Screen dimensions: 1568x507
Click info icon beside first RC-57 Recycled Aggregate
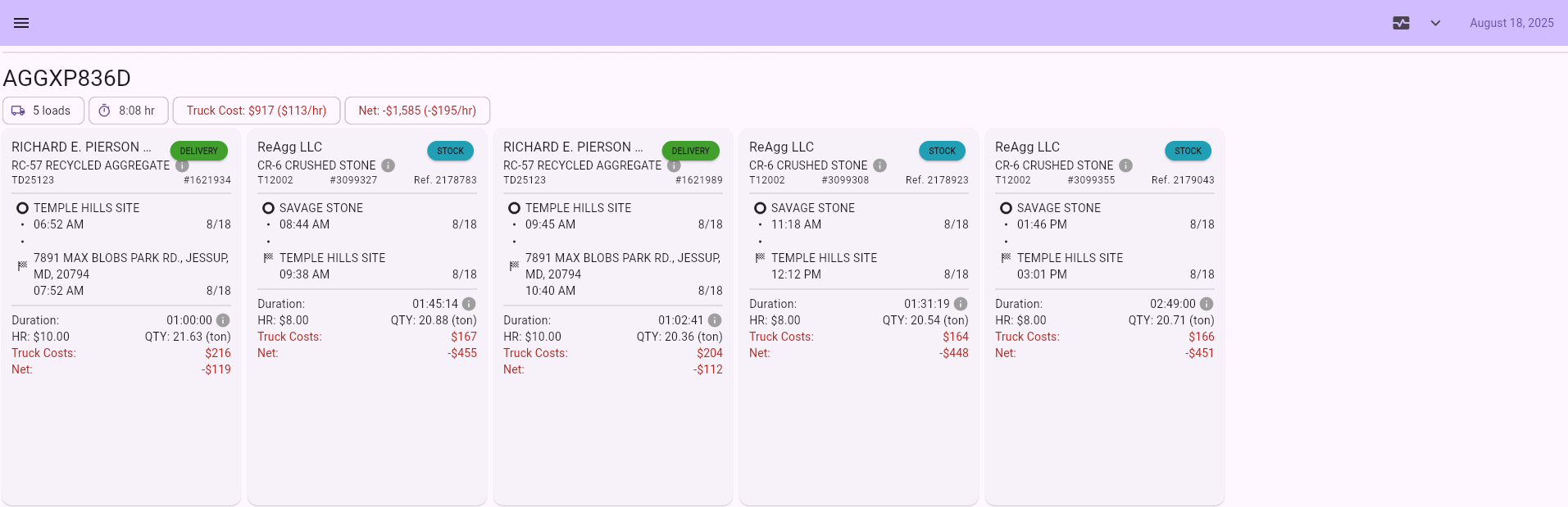pos(183,165)
